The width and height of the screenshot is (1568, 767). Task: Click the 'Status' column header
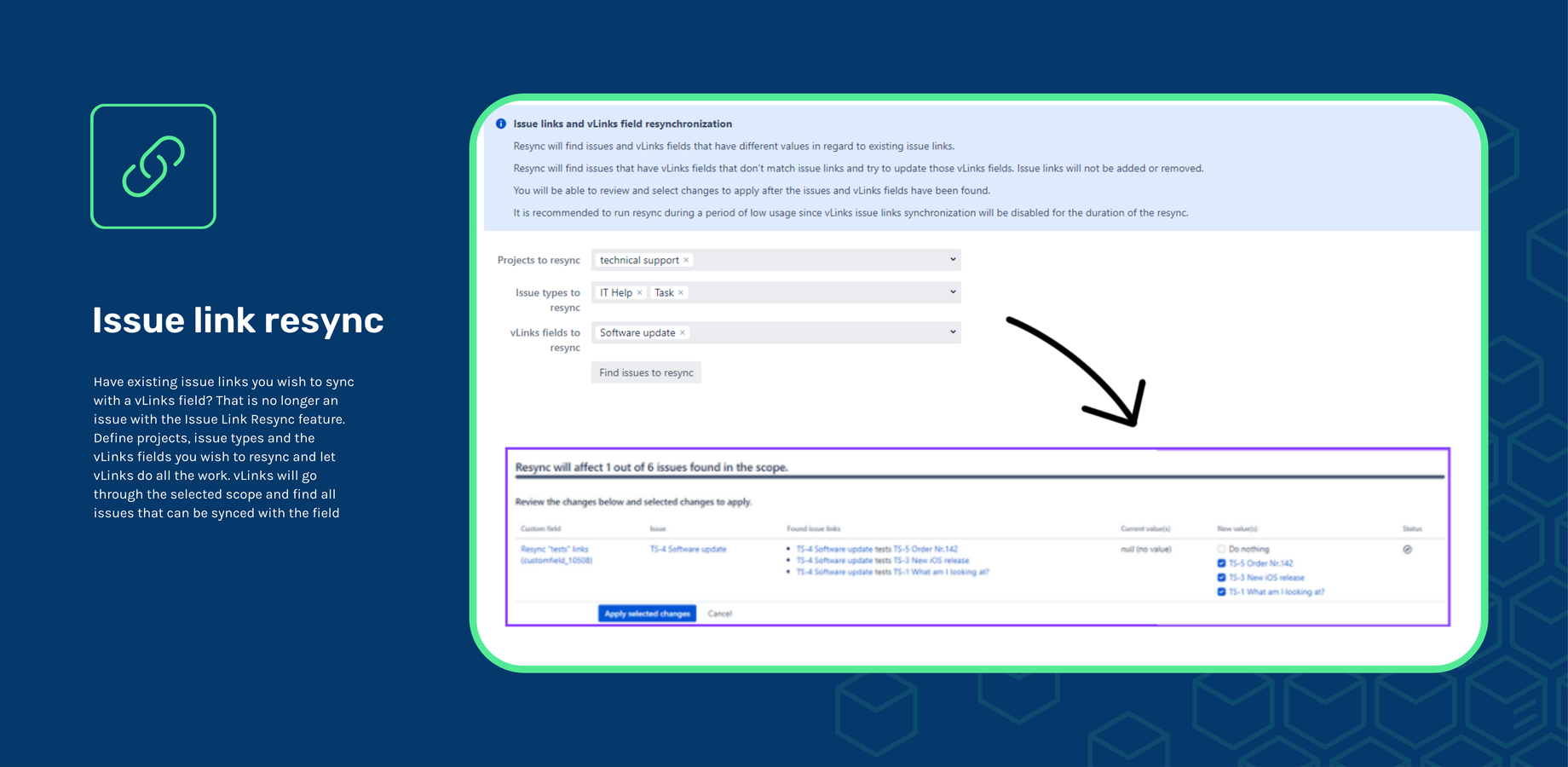[x=1412, y=528]
